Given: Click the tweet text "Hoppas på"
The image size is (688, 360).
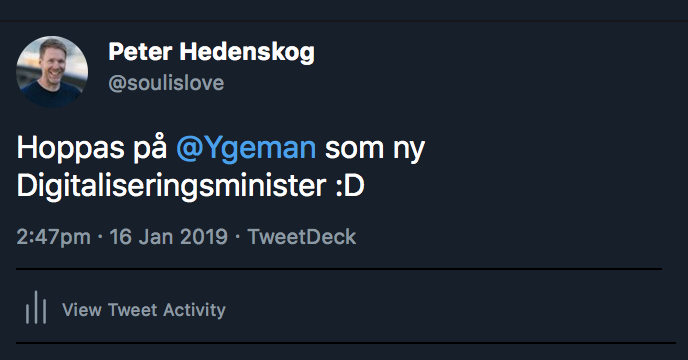Looking at the screenshot, I should coord(92,148).
